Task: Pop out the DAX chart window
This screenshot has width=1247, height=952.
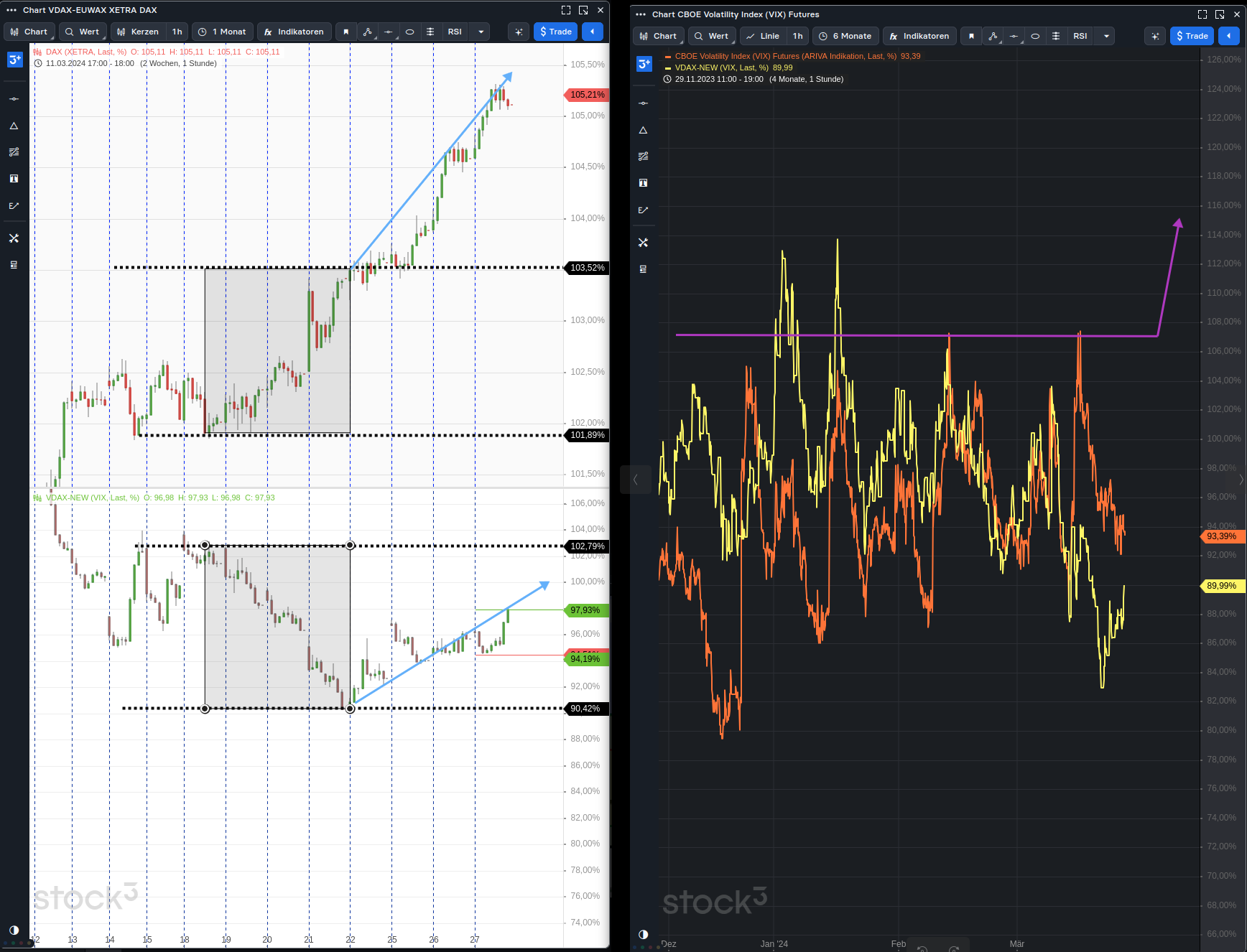Action: point(583,10)
